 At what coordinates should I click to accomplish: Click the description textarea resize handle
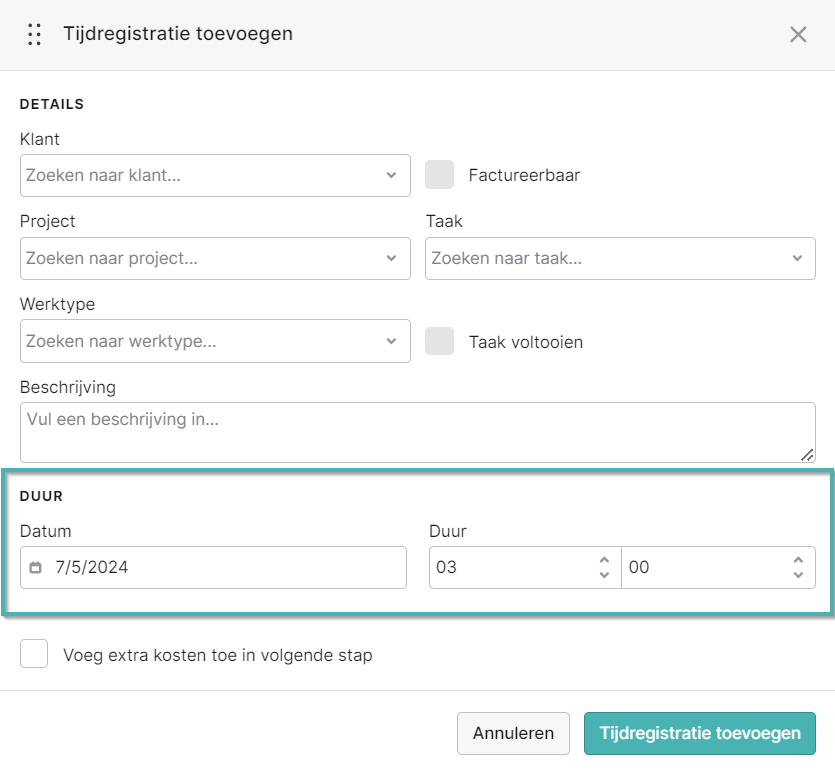807,455
